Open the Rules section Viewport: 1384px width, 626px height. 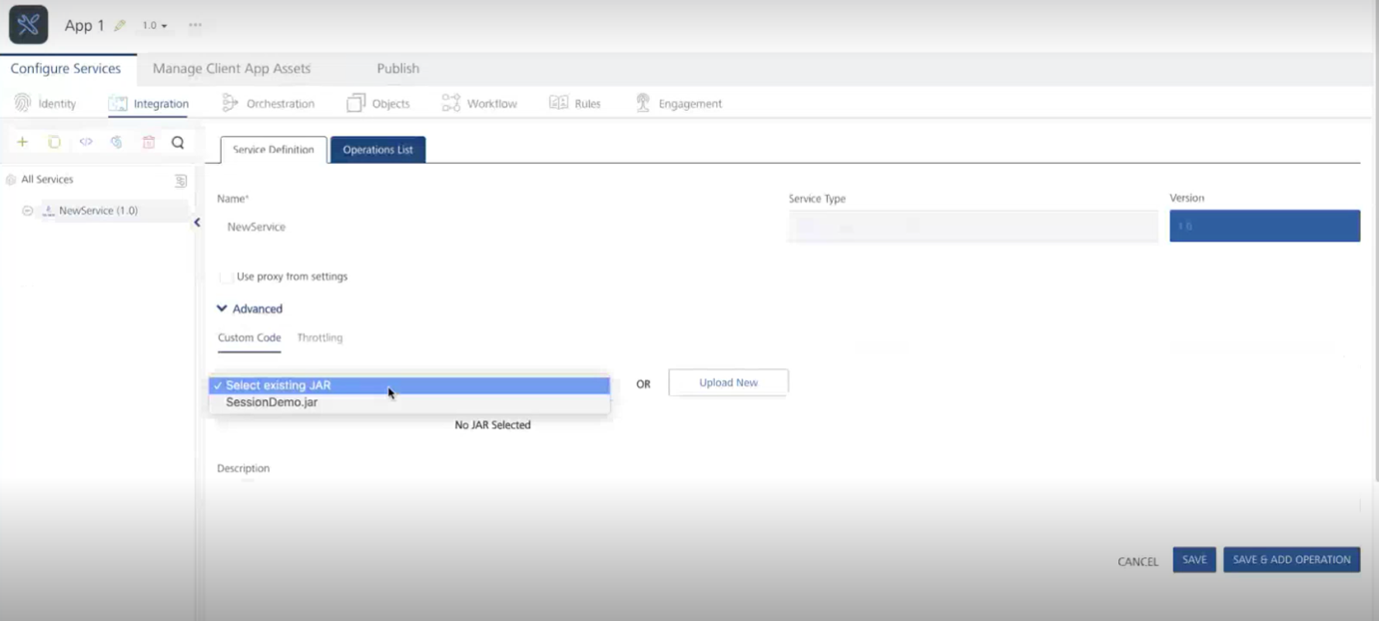coord(575,104)
